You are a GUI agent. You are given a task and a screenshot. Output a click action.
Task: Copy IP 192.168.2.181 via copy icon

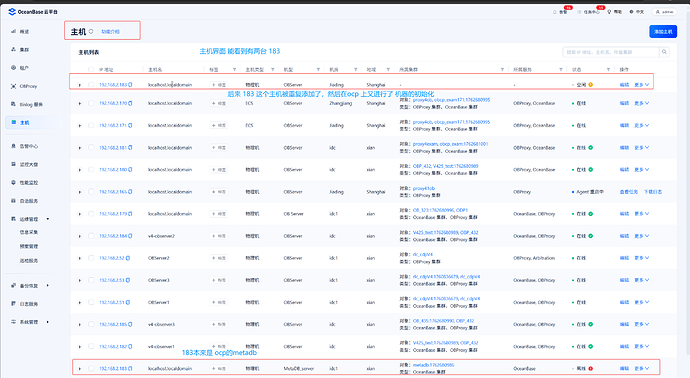[130, 147]
